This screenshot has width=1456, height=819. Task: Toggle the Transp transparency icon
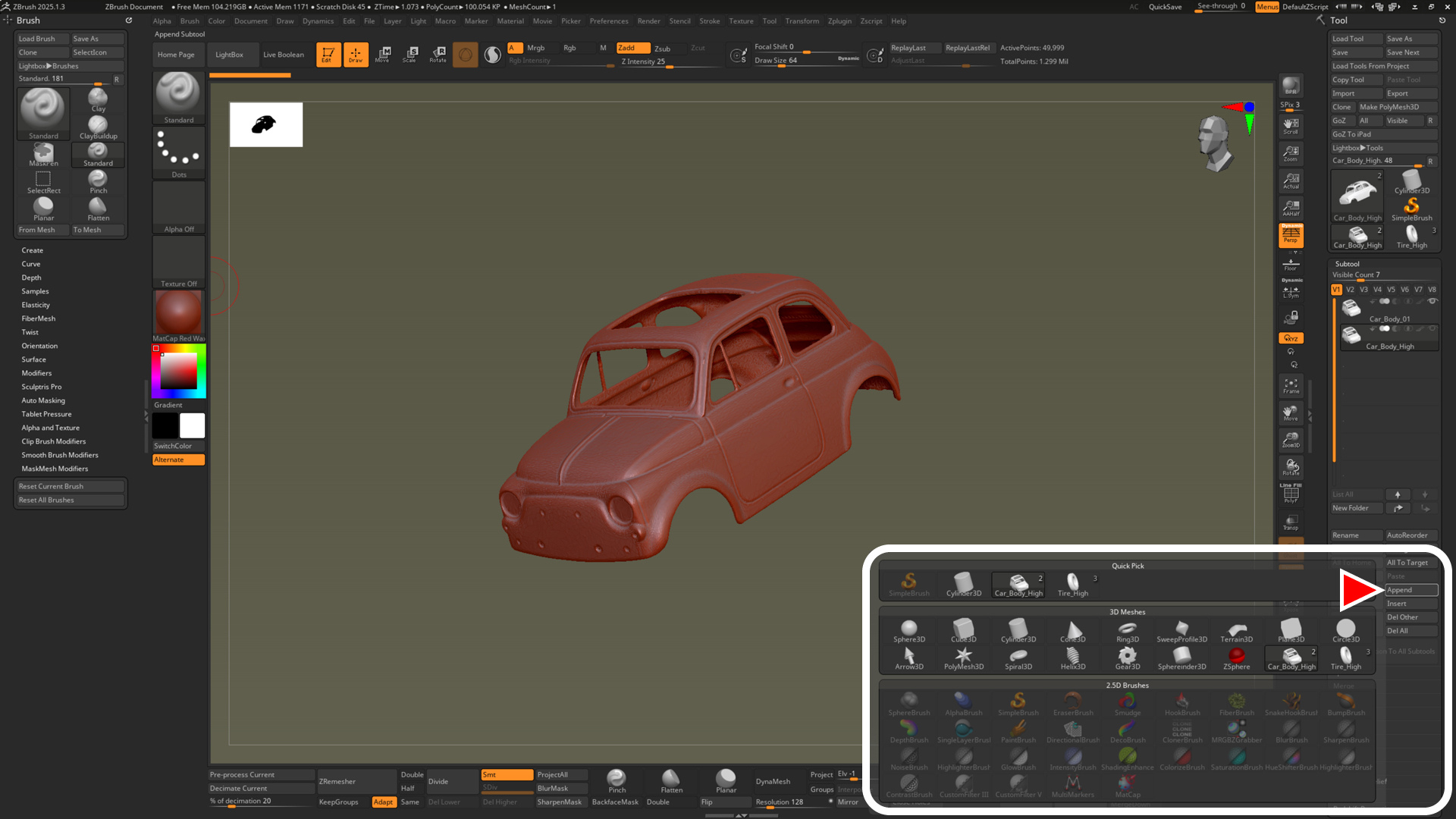1291,522
